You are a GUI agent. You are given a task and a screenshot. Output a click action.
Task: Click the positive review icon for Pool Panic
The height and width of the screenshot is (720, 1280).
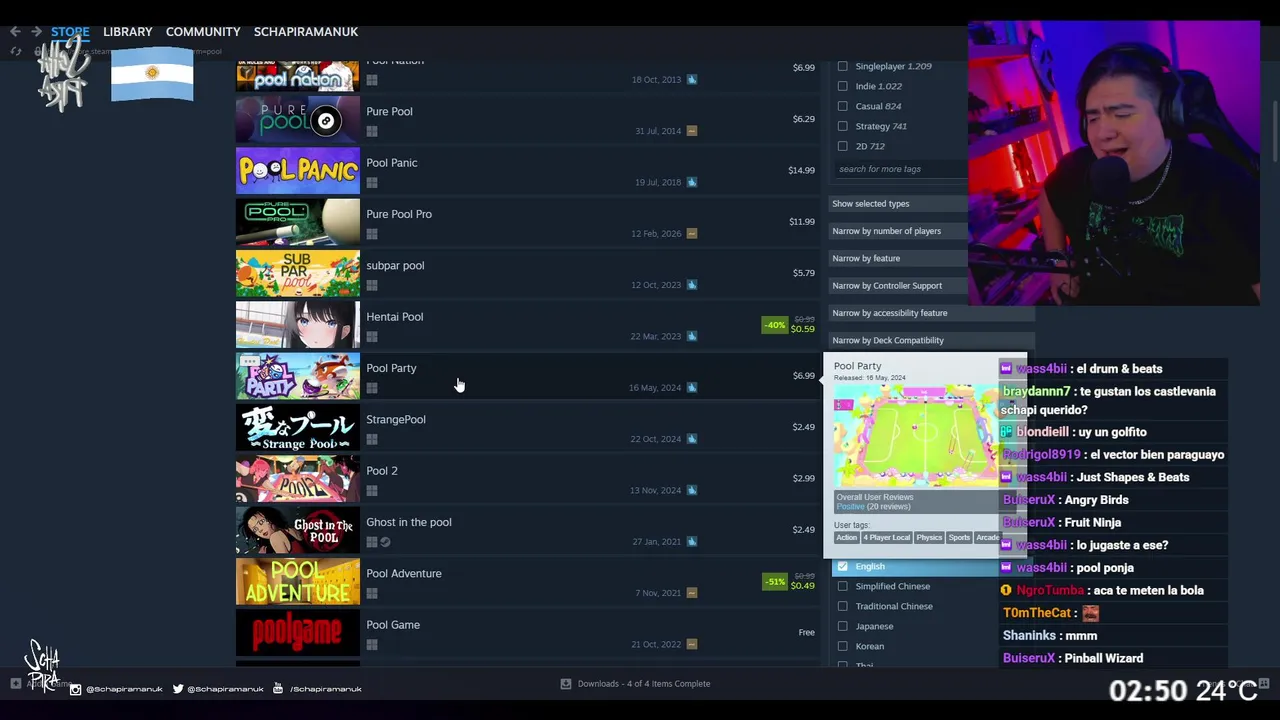click(x=691, y=182)
